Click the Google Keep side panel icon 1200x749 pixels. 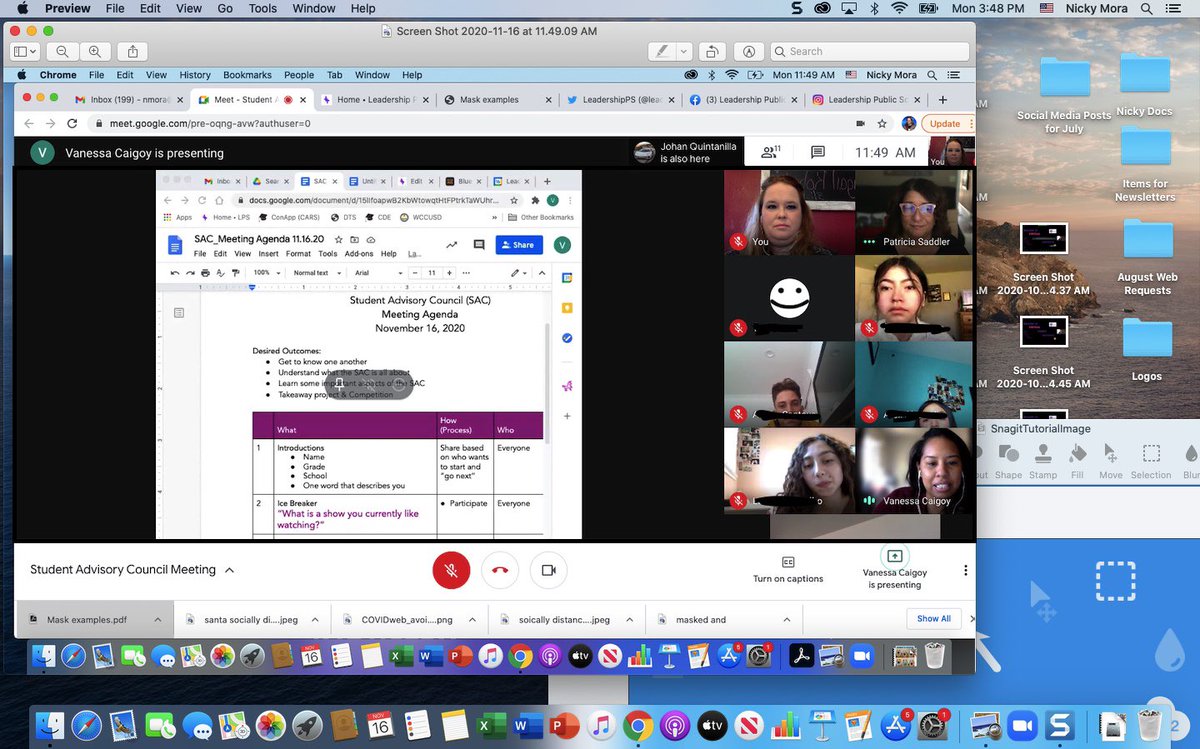pos(566,307)
